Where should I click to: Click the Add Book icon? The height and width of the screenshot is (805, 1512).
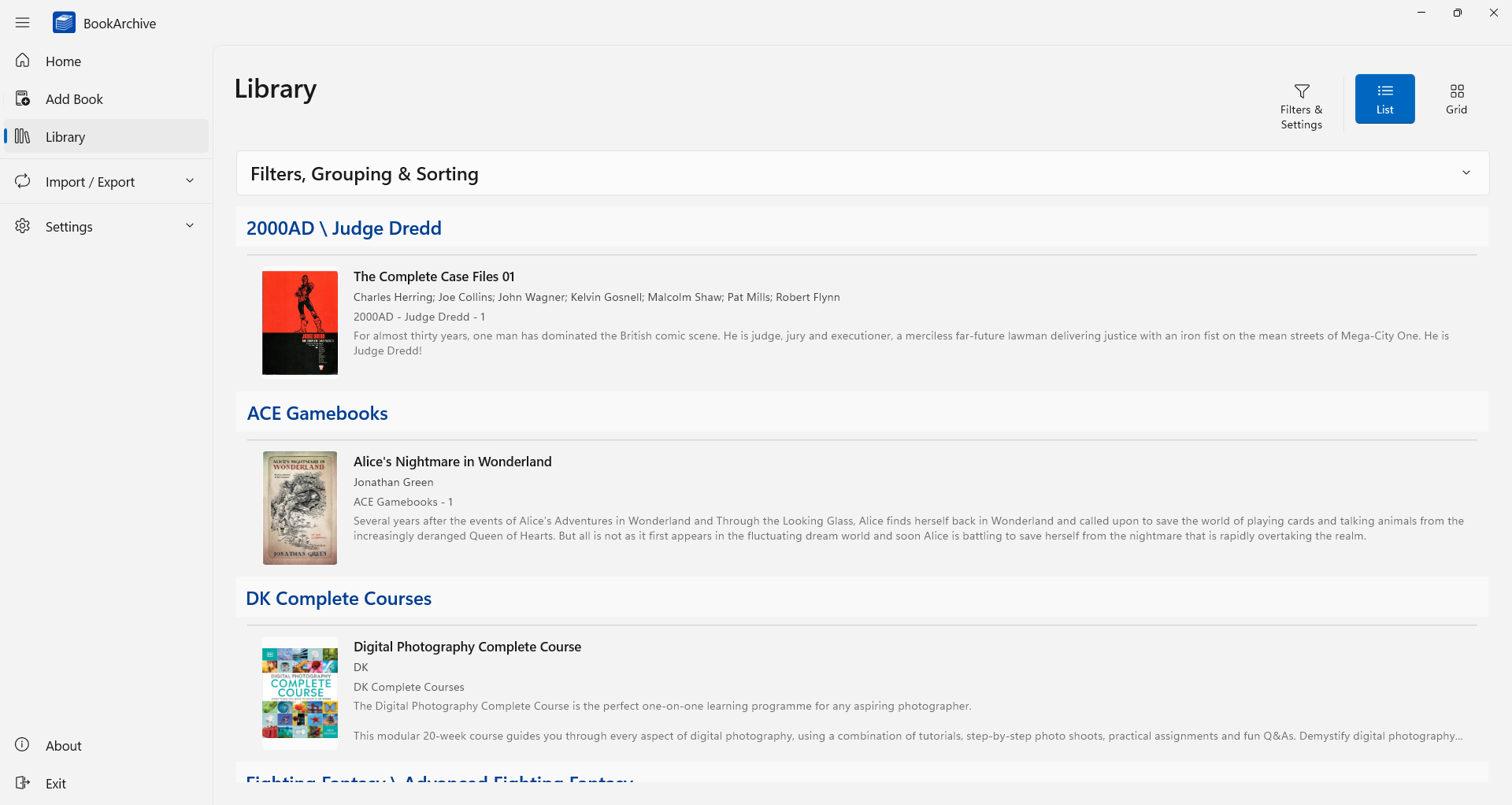pos(23,98)
